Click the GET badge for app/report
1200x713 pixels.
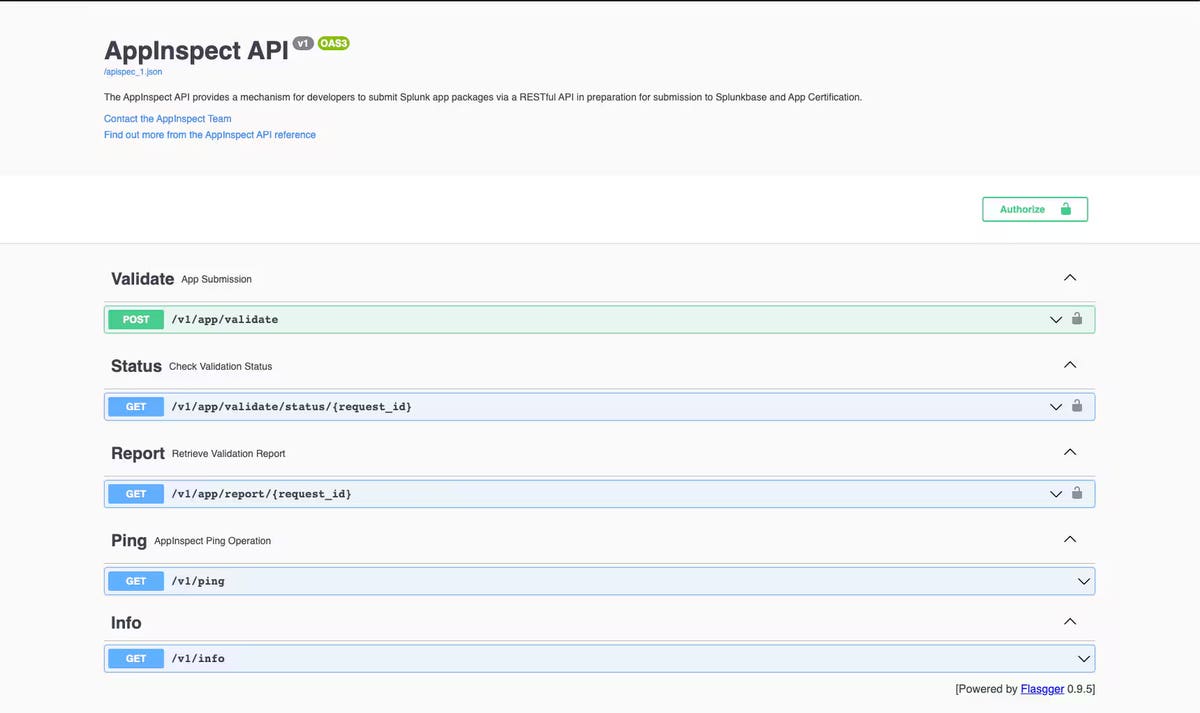click(136, 494)
